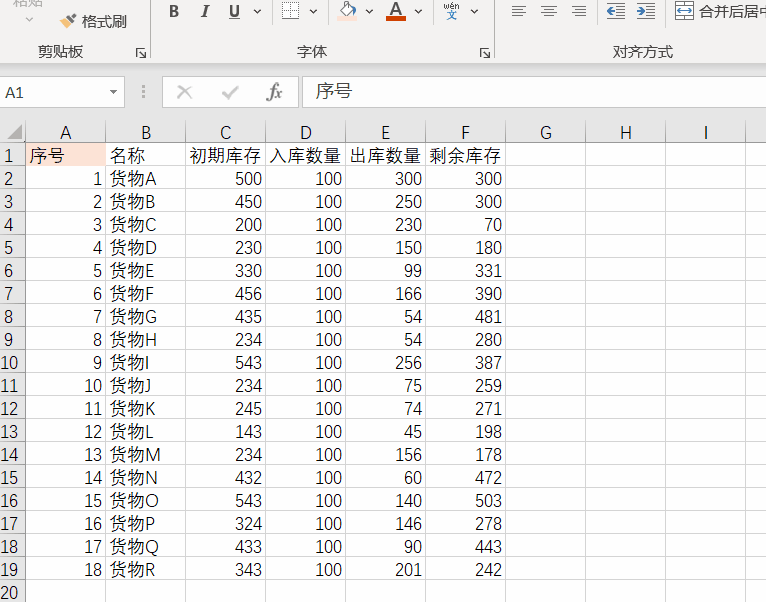Select row 1 header

point(12,155)
